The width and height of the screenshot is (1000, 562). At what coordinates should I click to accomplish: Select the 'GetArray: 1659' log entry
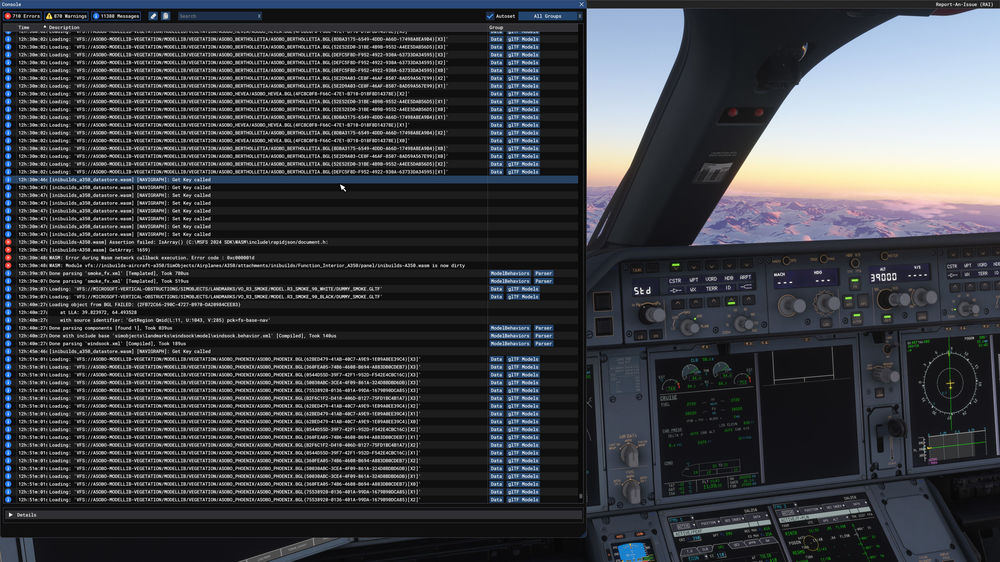[291, 250]
